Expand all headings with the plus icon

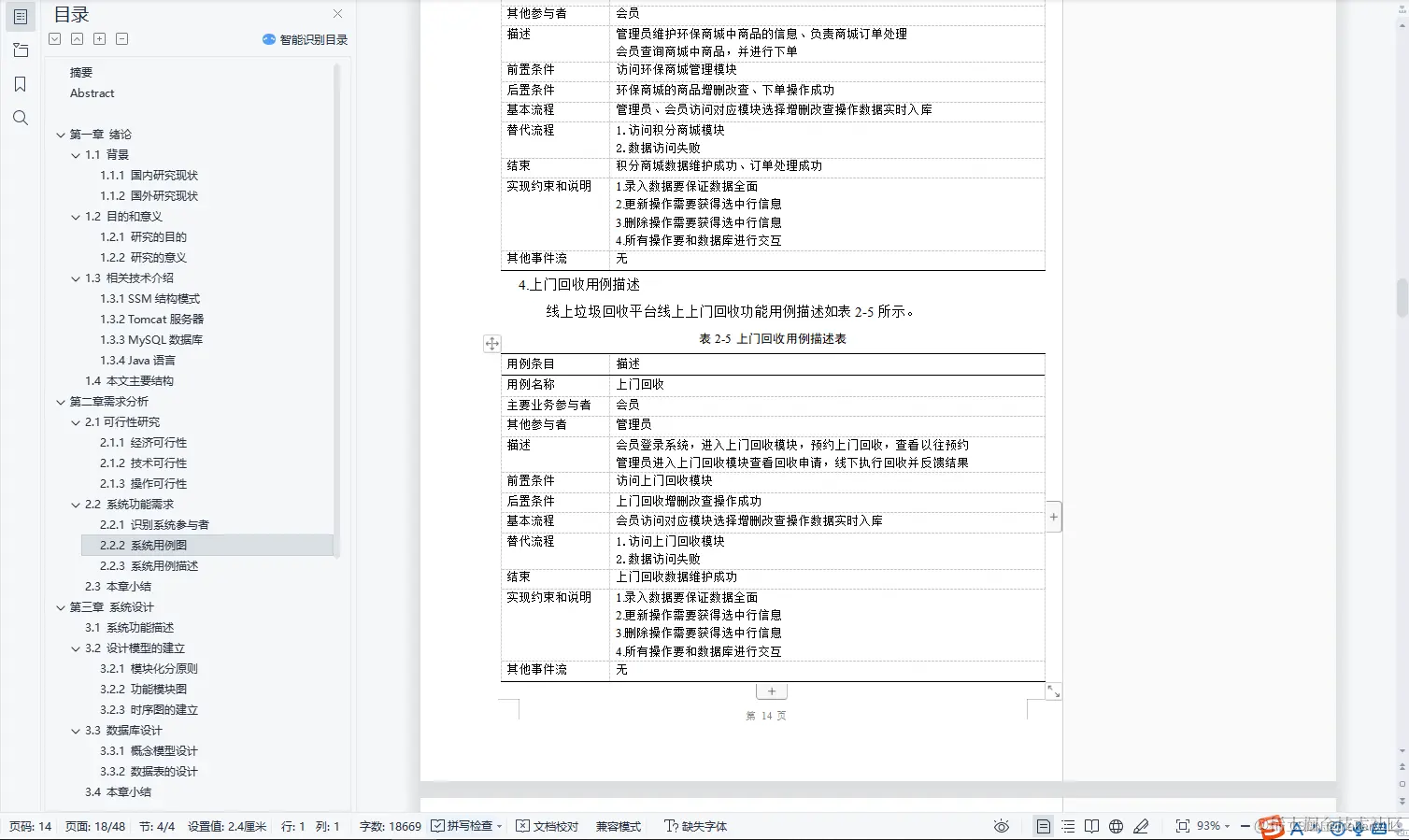click(x=98, y=38)
